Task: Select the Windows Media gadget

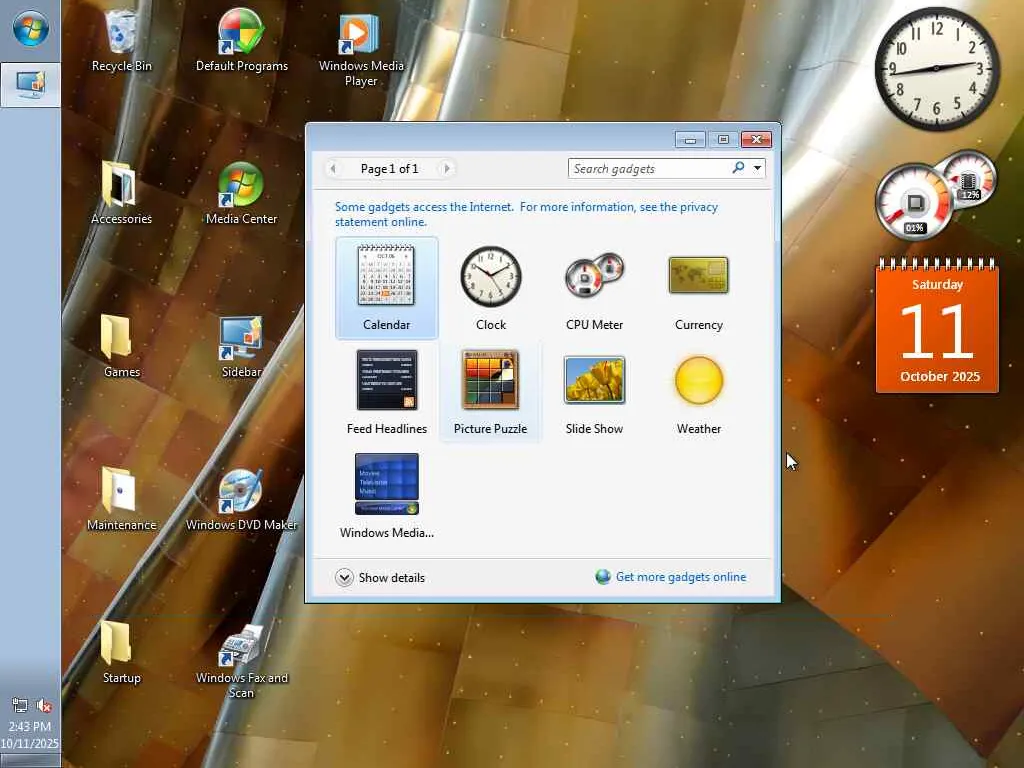Action: 387,496
